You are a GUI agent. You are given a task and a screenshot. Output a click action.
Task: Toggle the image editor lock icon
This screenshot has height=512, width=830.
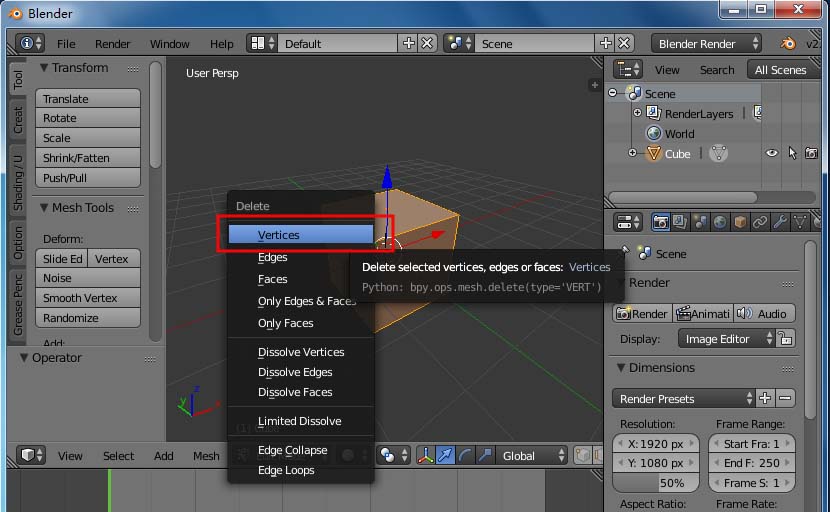coord(786,338)
